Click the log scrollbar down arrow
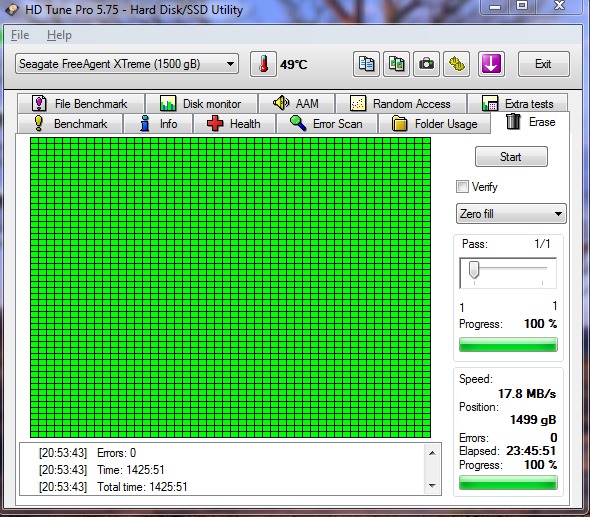Viewport: 590px width, 517px height. 432,485
